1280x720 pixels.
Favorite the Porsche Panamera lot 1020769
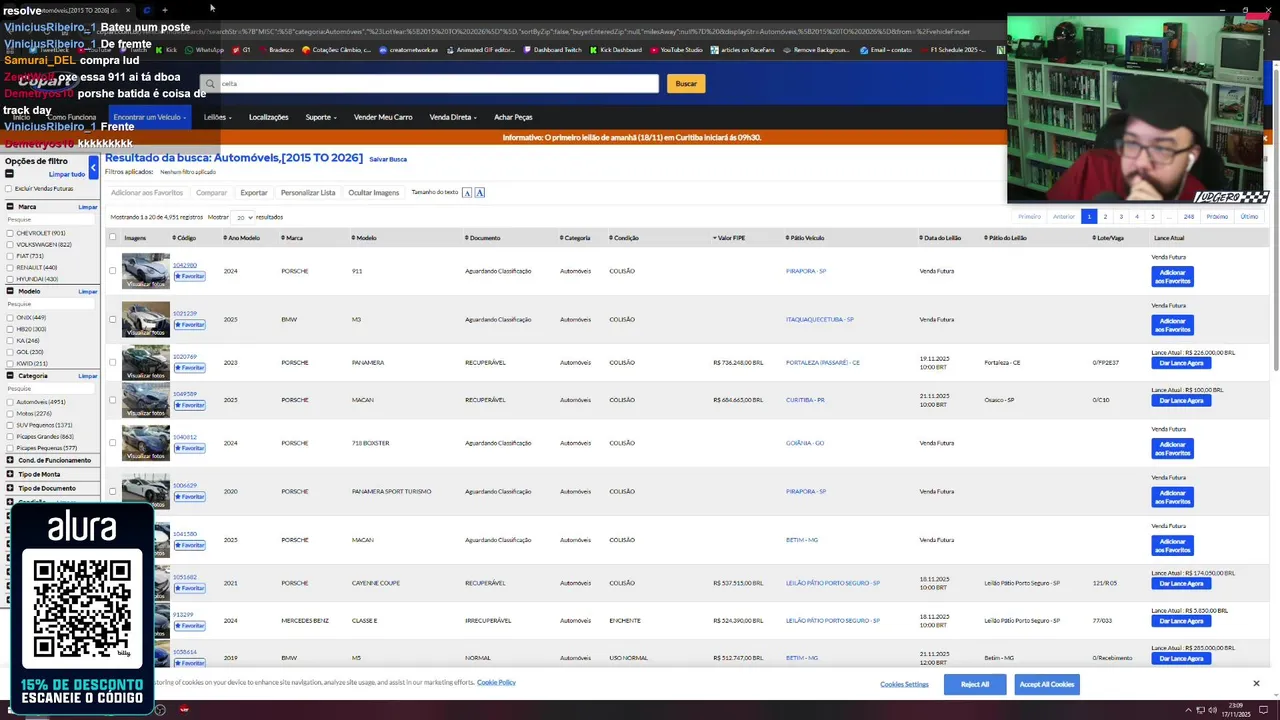[190, 368]
